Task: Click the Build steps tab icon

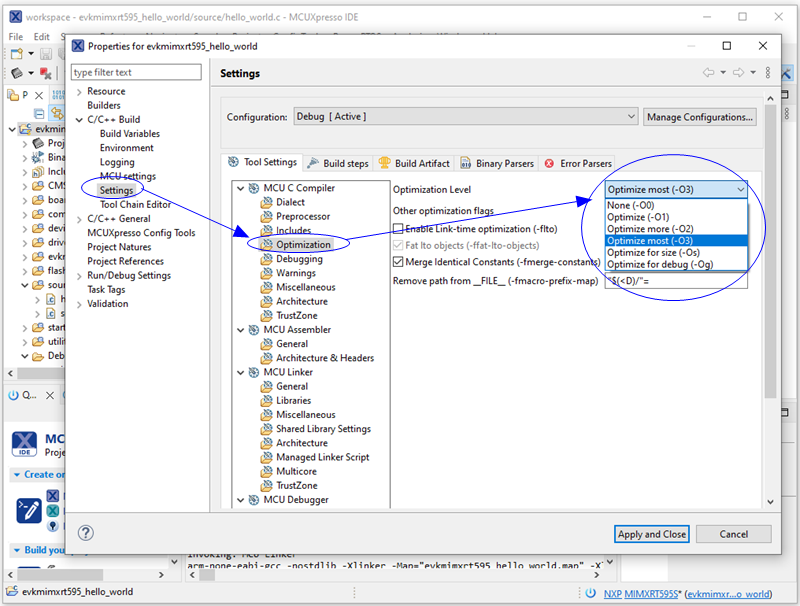Action: tap(313, 163)
